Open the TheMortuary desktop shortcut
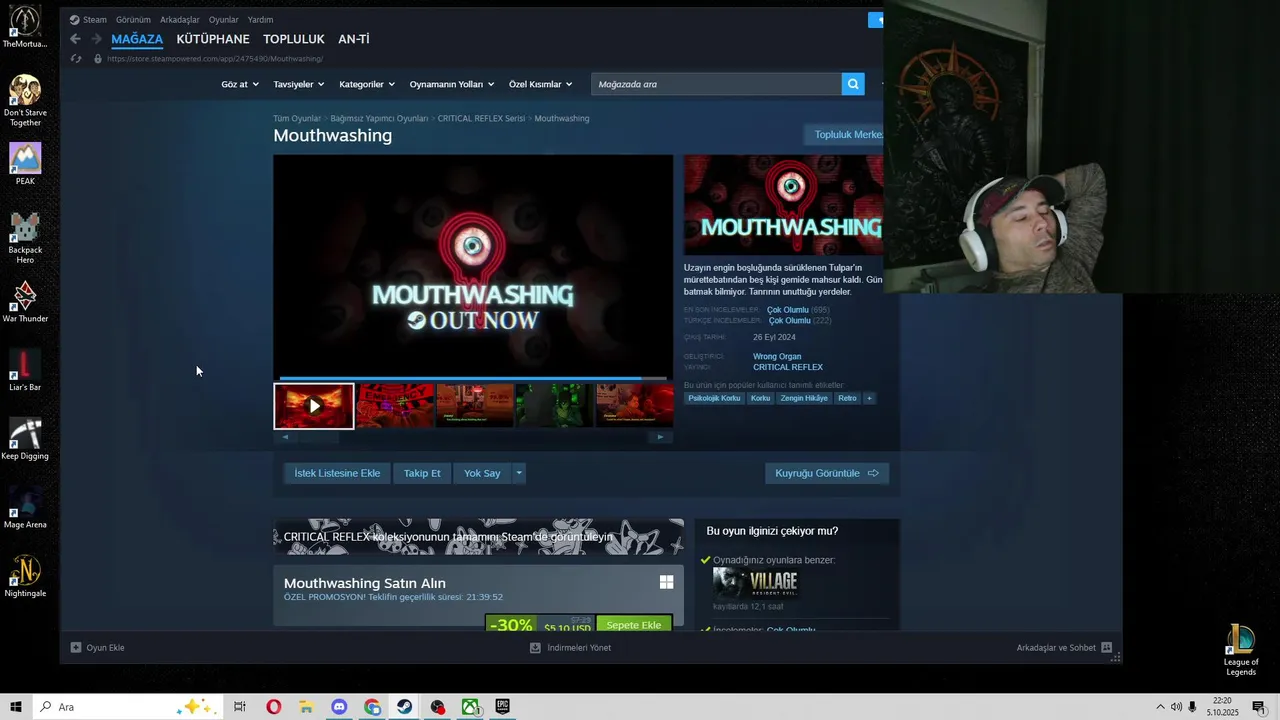Screen dimensions: 1280x720 click(25, 27)
